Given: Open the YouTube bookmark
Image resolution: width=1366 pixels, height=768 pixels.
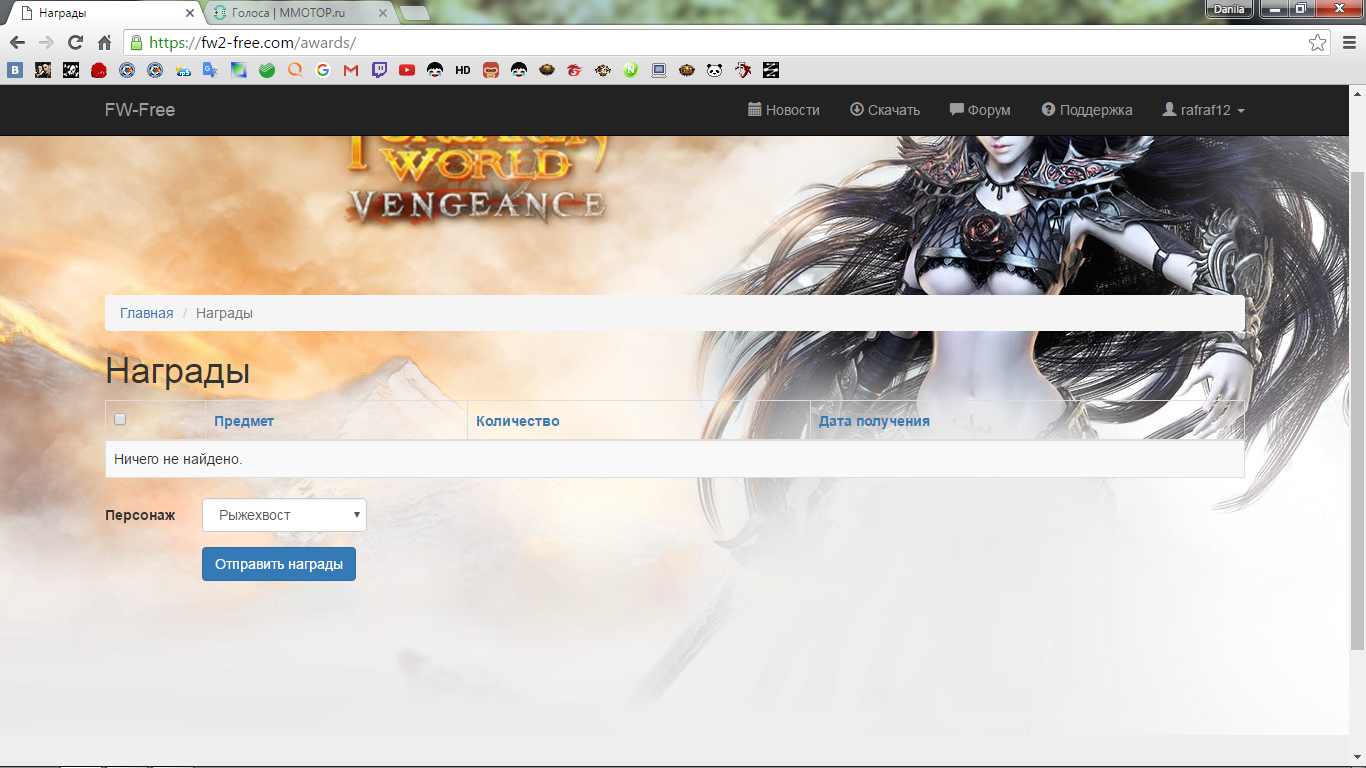Looking at the screenshot, I should (x=407, y=70).
